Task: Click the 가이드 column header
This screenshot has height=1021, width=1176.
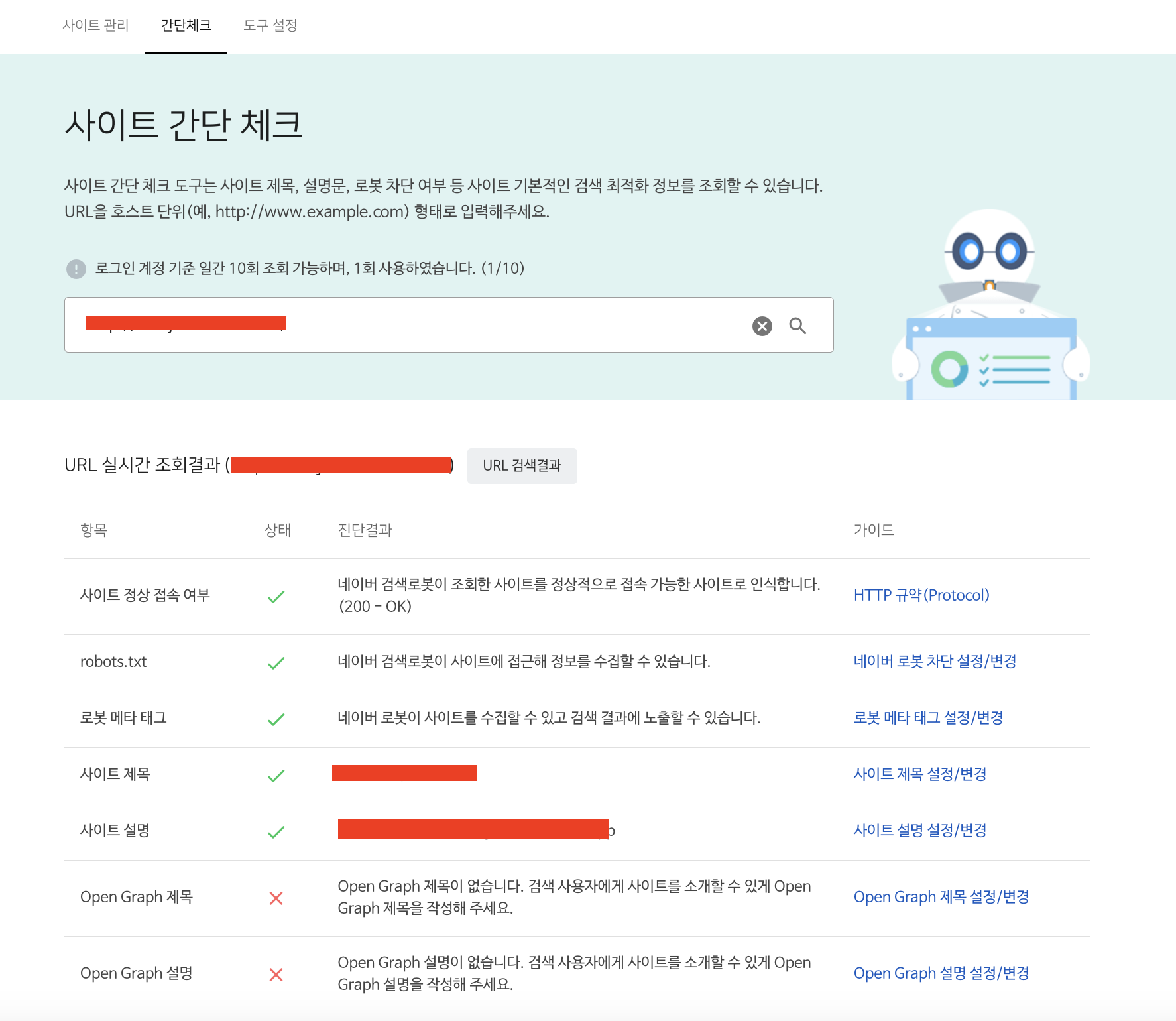Action: tap(874, 530)
